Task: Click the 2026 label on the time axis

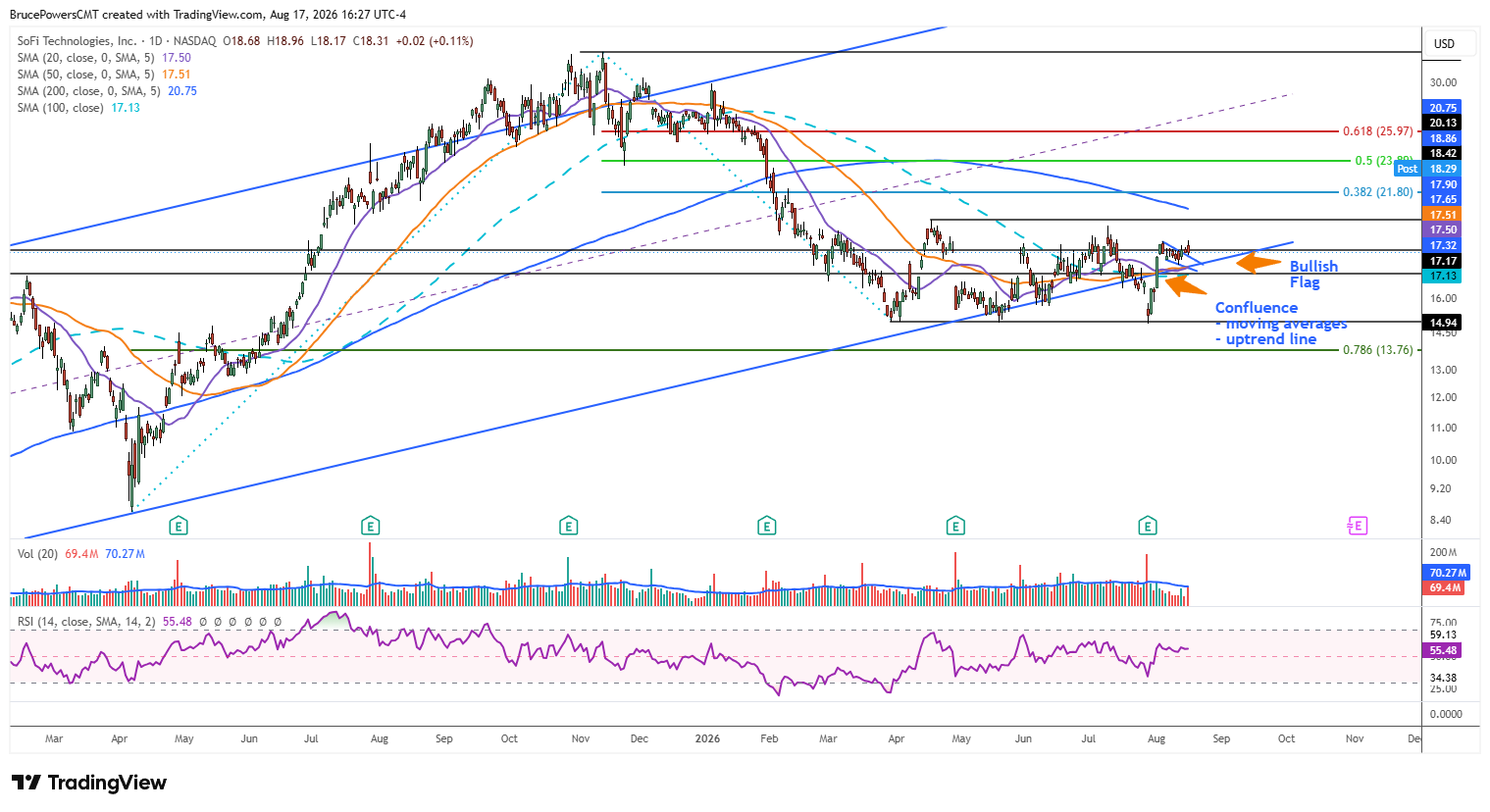Action: [707, 738]
